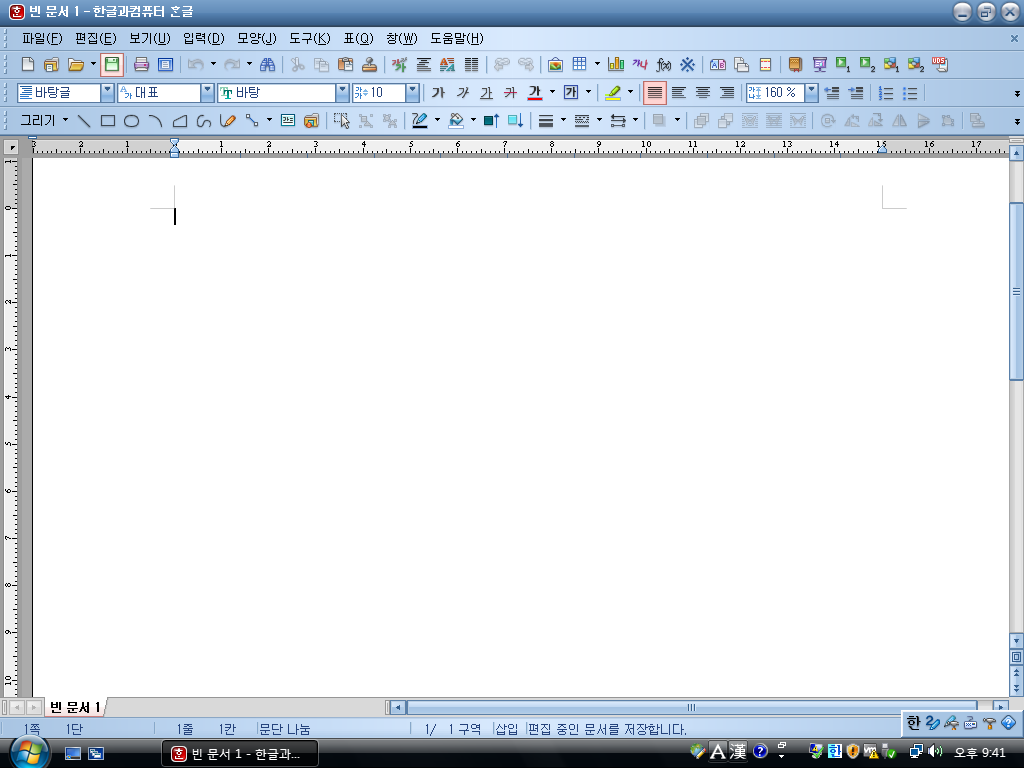The height and width of the screenshot is (768, 1024).
Task: Open print preview icon
Action: point(165,64)
